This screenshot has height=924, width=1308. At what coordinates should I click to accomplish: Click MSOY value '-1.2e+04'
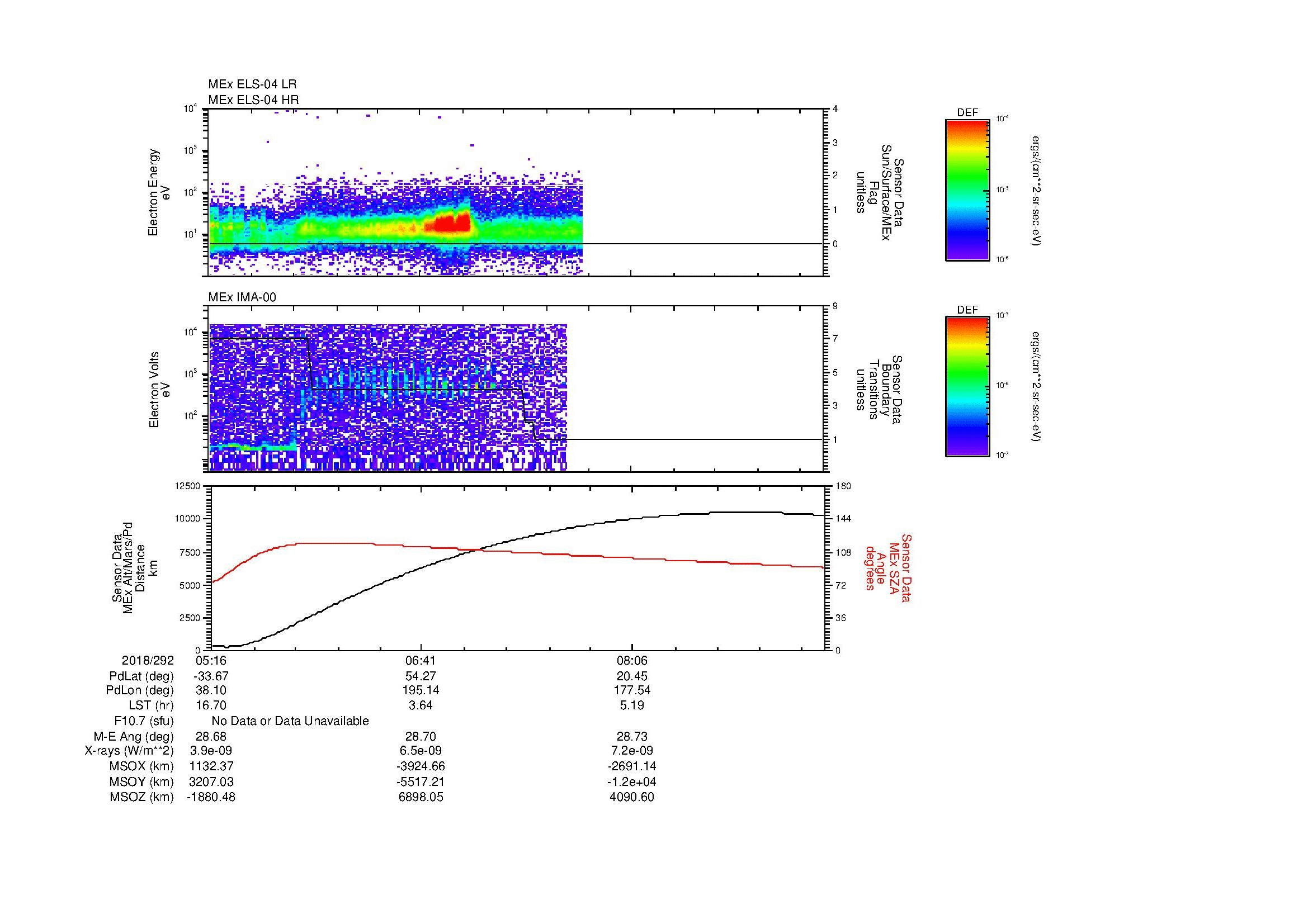pos(632,781)
